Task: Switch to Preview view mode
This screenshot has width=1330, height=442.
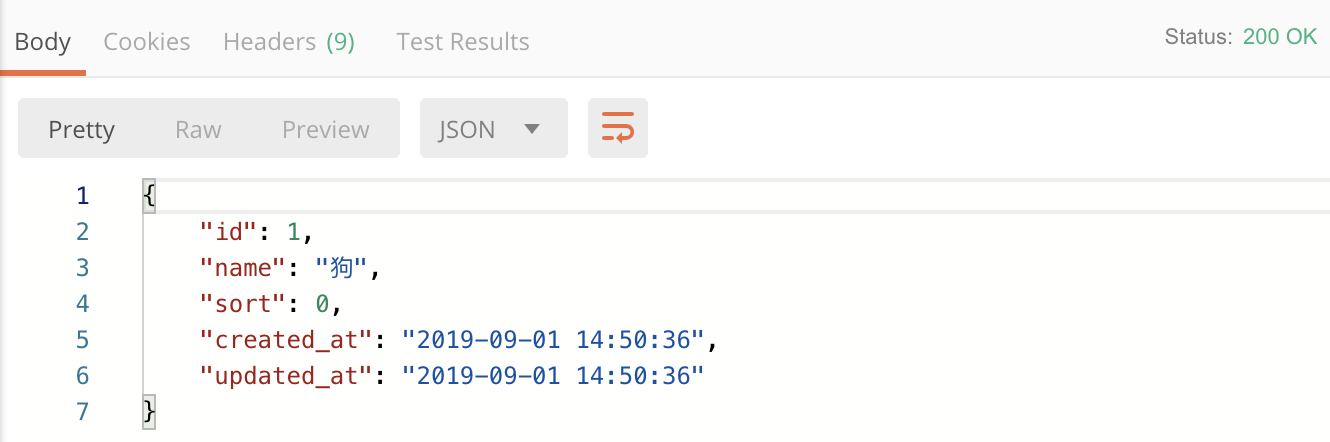Action: pyautogui.click(x=326, y=129)
